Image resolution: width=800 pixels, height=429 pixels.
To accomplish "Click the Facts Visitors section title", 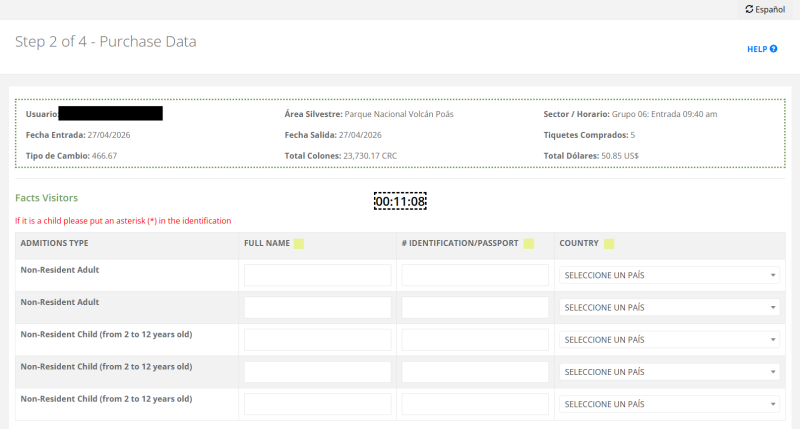I will [46, 198].
